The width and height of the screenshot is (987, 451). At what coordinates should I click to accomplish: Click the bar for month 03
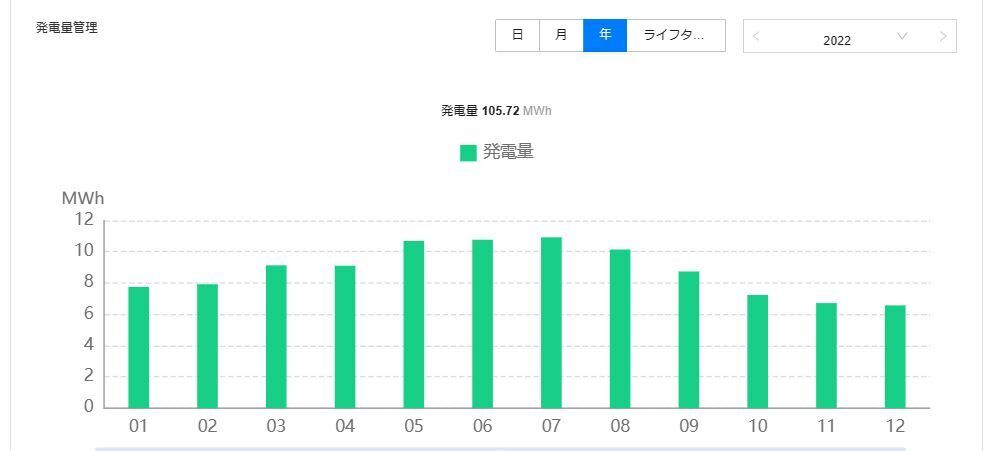tap(276, 337)
